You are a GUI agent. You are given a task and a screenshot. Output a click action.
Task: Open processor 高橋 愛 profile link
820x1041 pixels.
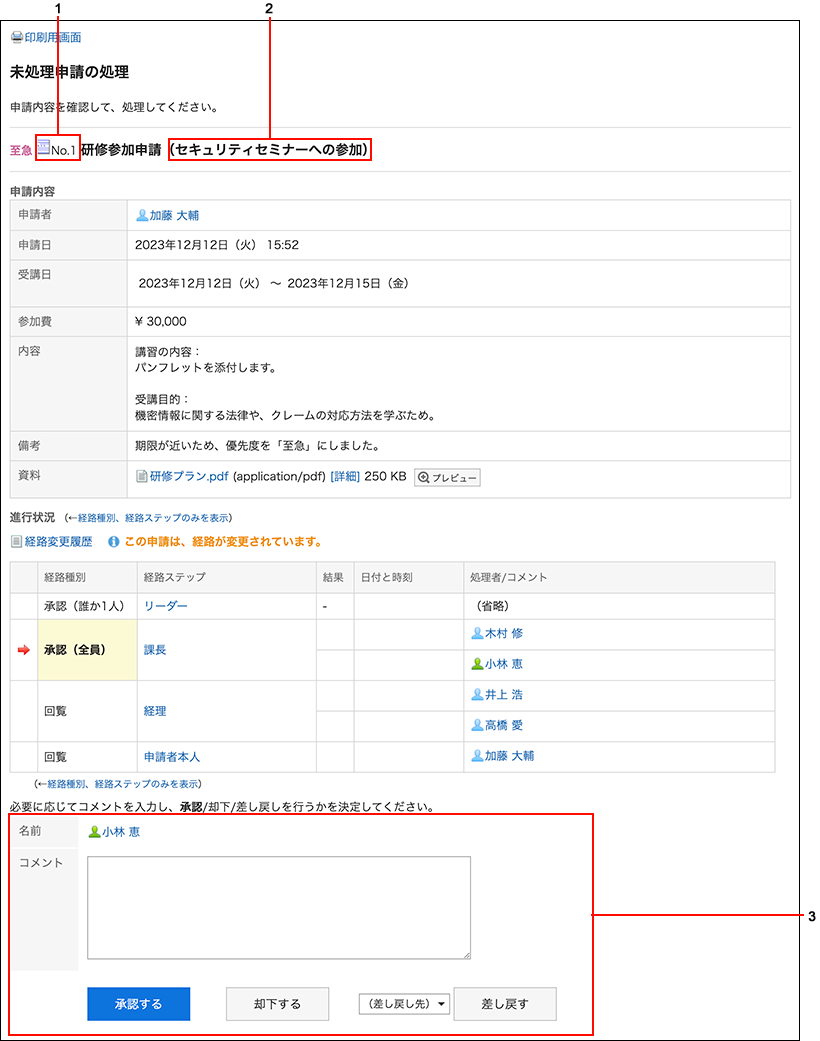click(x=503, y=725)
